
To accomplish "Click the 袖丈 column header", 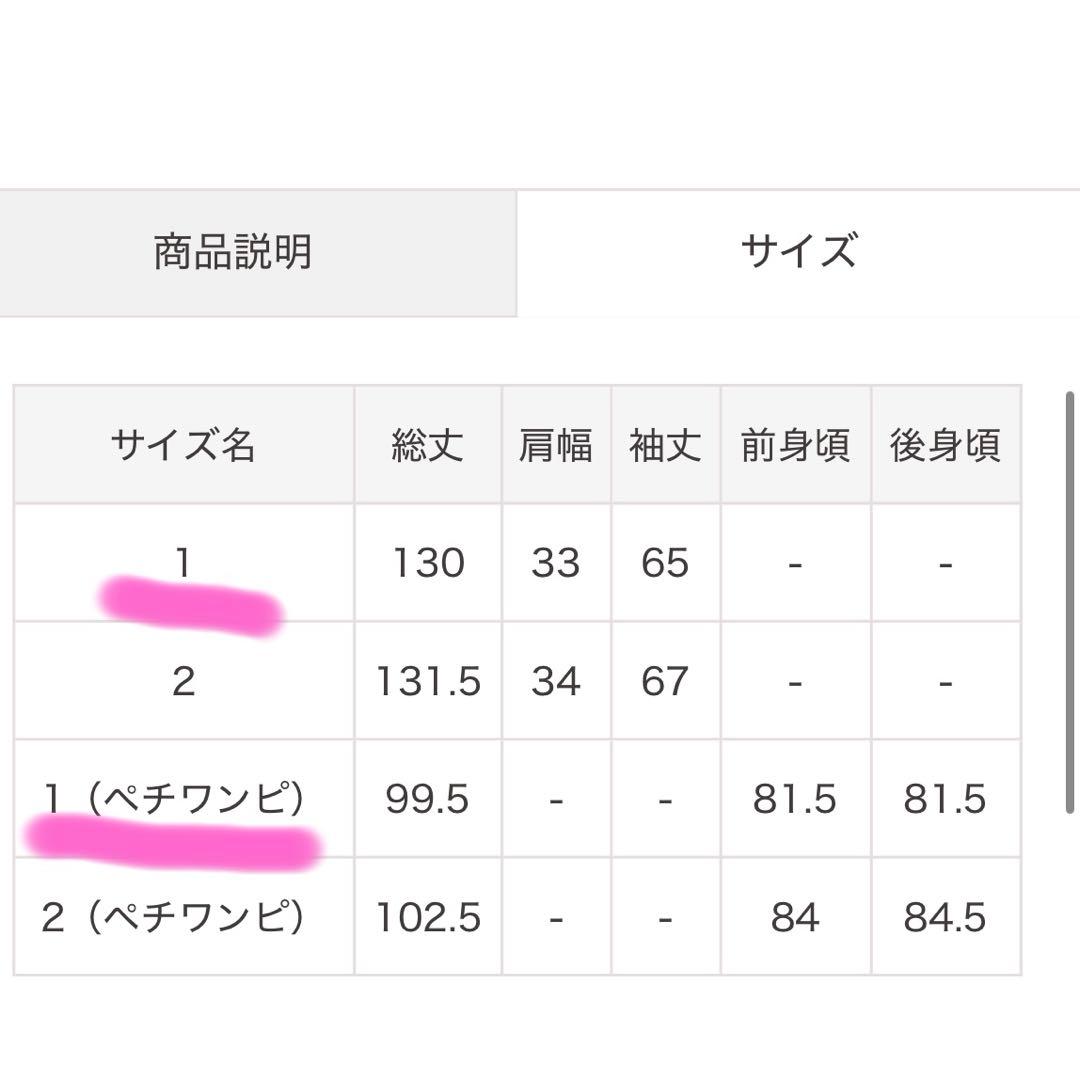I will point(664,445).
